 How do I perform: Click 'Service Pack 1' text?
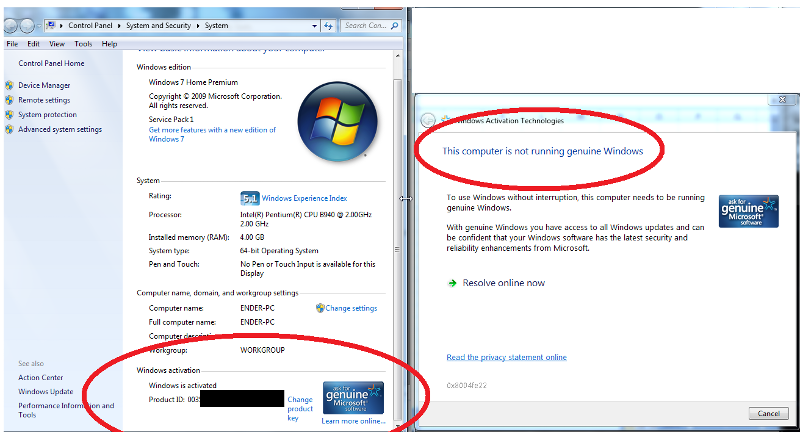tap(171, 119)
